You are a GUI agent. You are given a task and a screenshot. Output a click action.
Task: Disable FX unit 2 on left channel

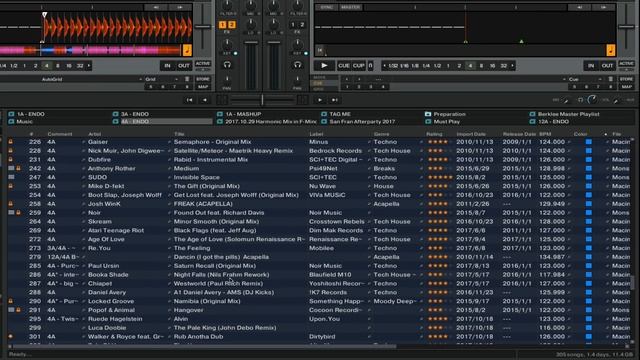pyautogui.click(x=231, y=25)
